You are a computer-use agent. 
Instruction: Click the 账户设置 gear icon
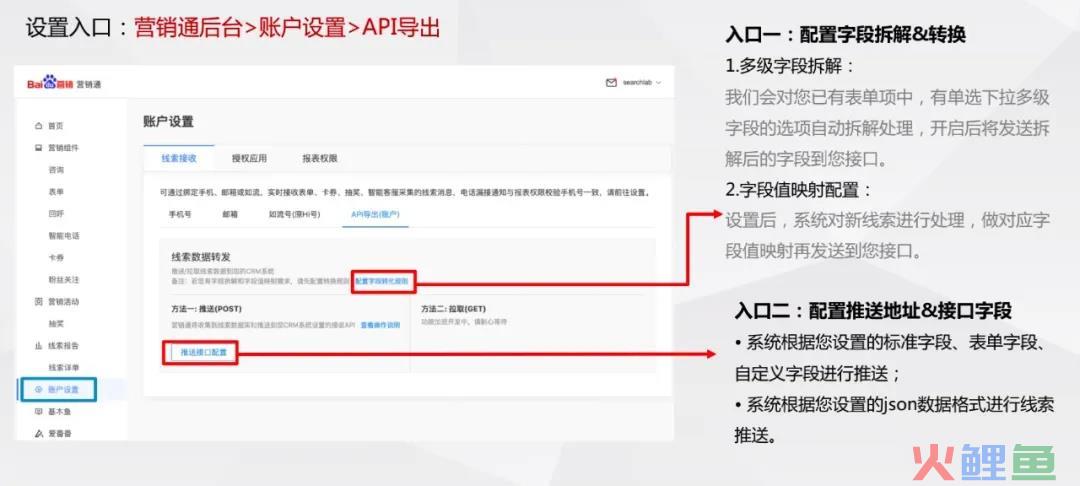pyautogui.click(x=39, y=390)
